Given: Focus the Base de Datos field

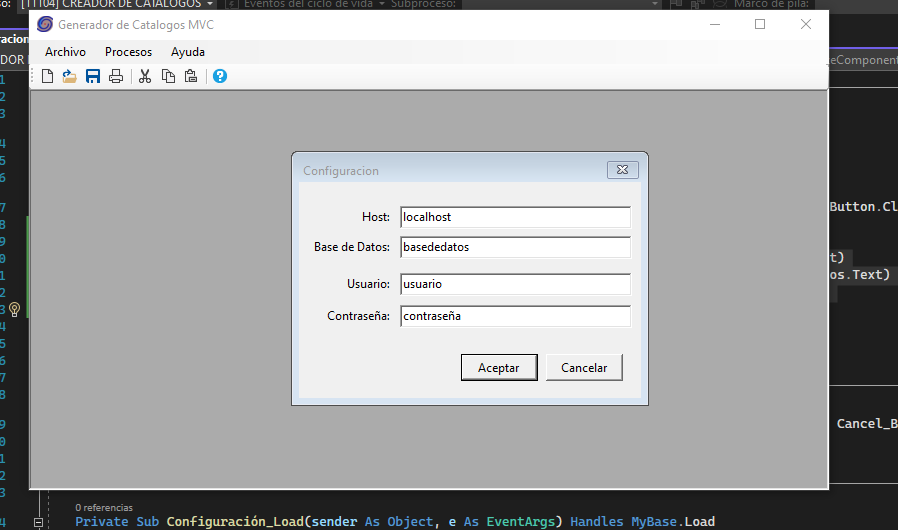Looking at the screenshot, I should click(x=515, y=247).
